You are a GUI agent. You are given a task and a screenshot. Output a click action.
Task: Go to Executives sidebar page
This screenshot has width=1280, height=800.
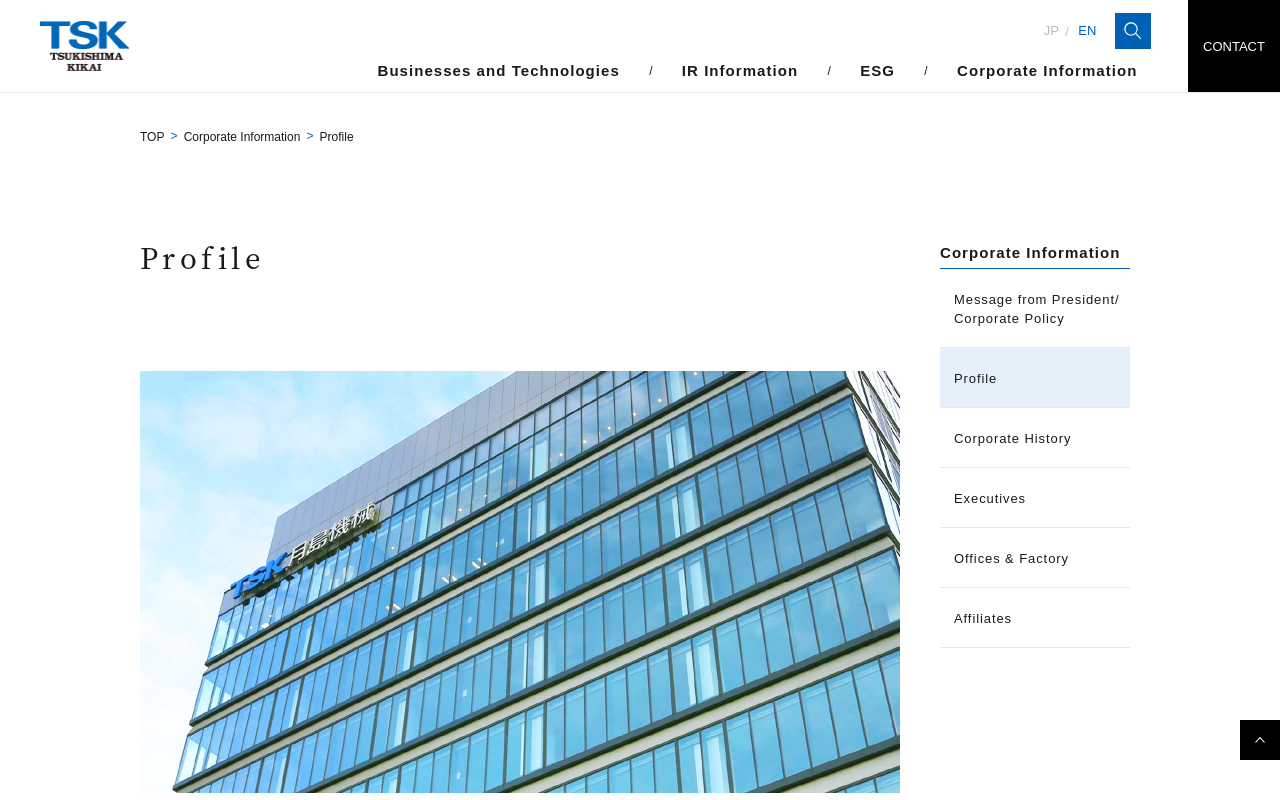[1035, 498]
